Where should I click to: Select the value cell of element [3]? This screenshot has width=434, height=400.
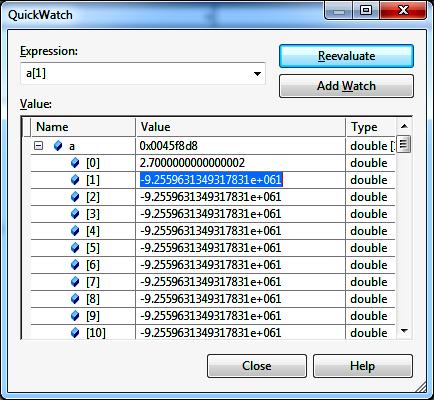(240, 214)
